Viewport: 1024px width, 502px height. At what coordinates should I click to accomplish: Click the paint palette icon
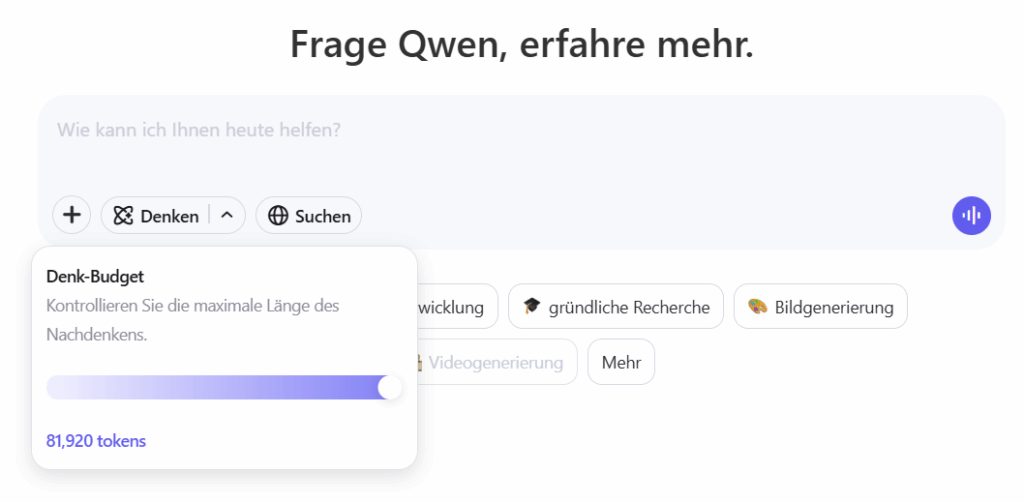click(757, 307)
